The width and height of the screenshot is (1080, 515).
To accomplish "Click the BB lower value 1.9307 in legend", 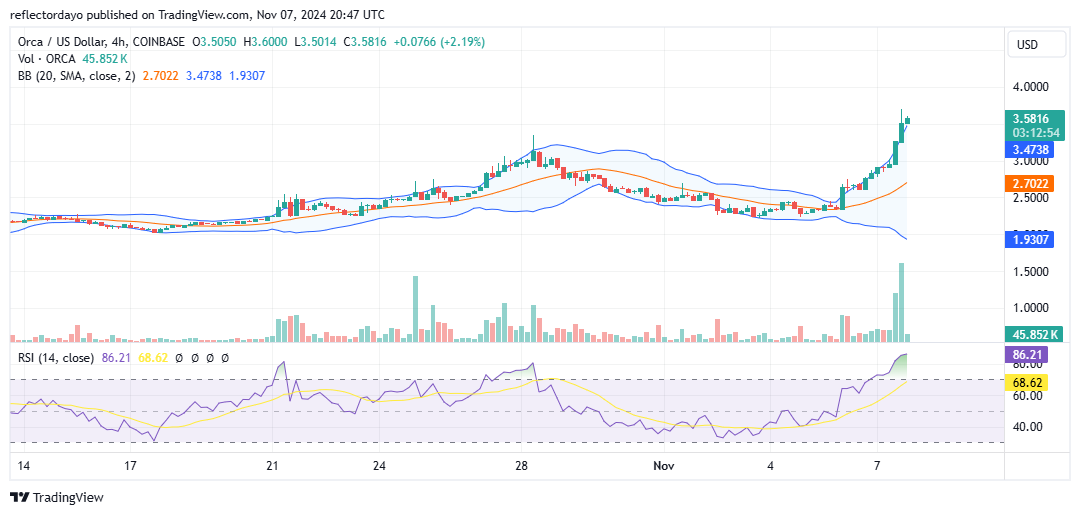I will pos(245,76).
